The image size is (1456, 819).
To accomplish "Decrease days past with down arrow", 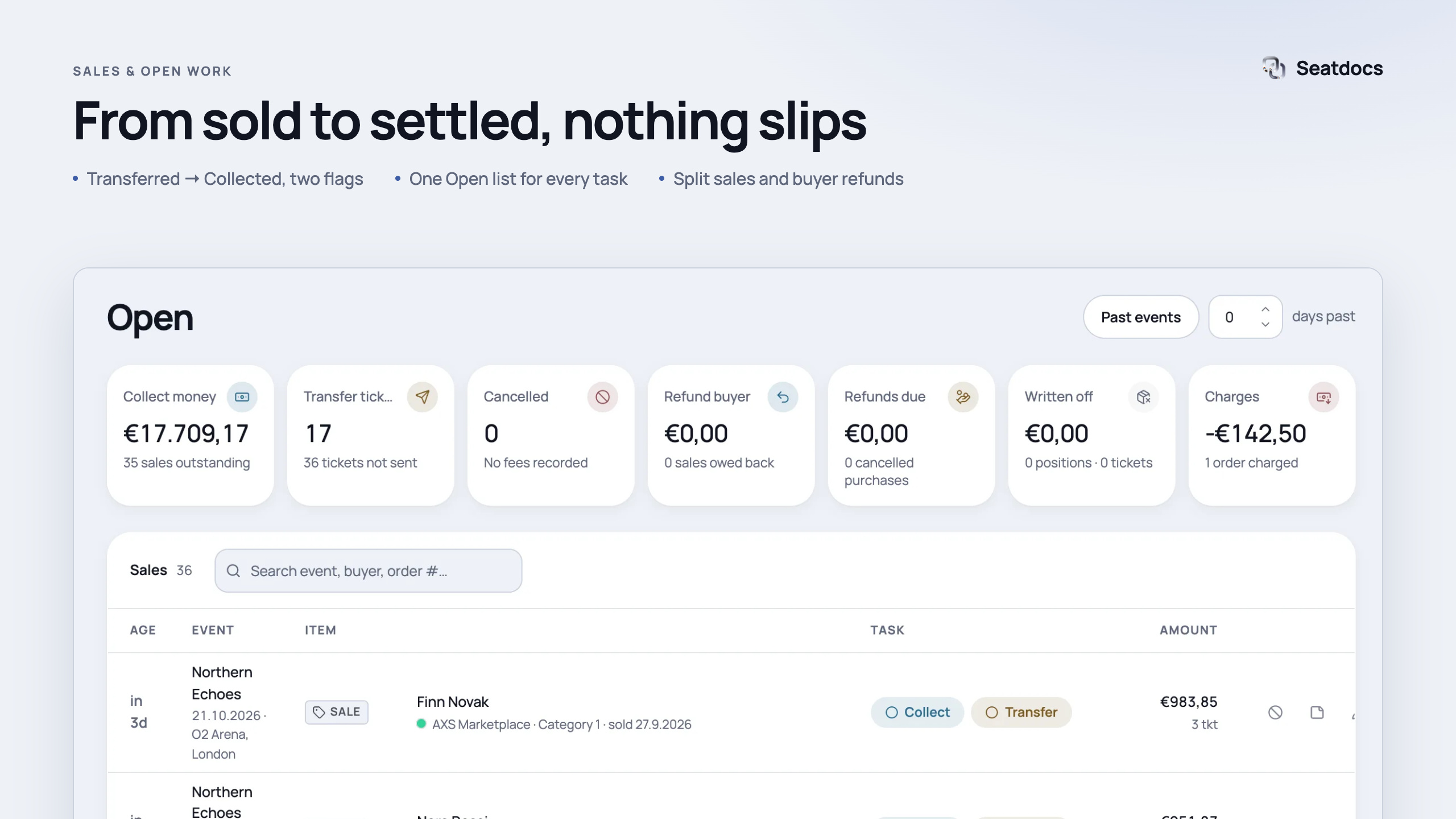I will [x=1265, y=324].
